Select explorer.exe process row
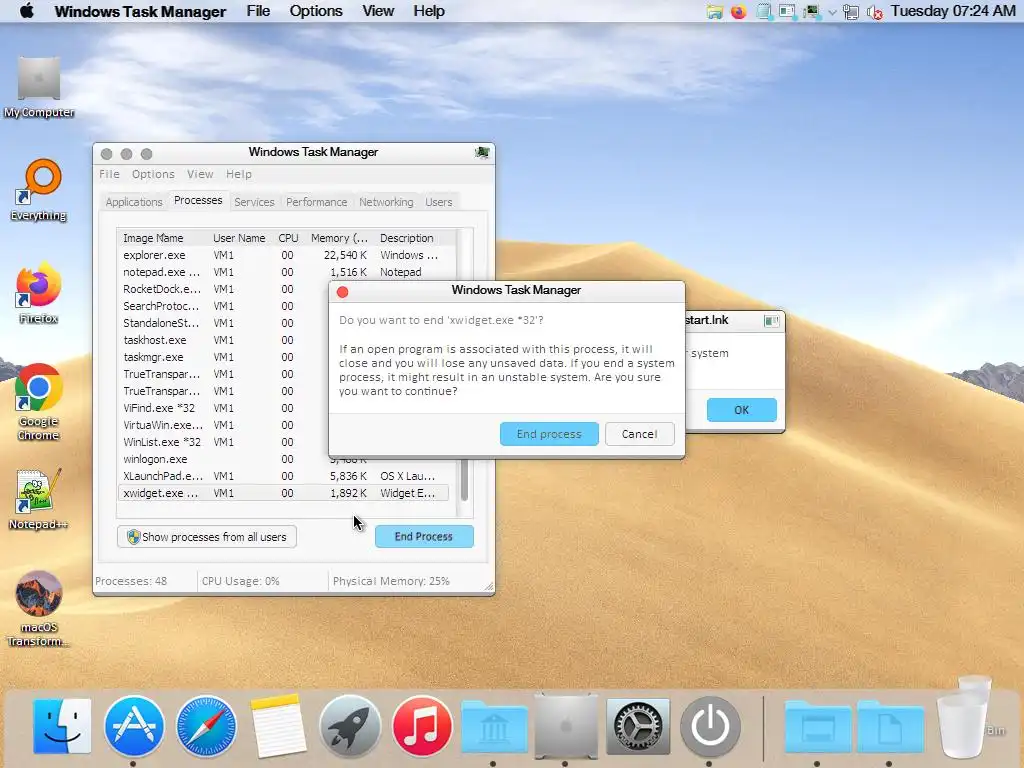This screenshot has width=1024, height=768. tap(283, 255)
